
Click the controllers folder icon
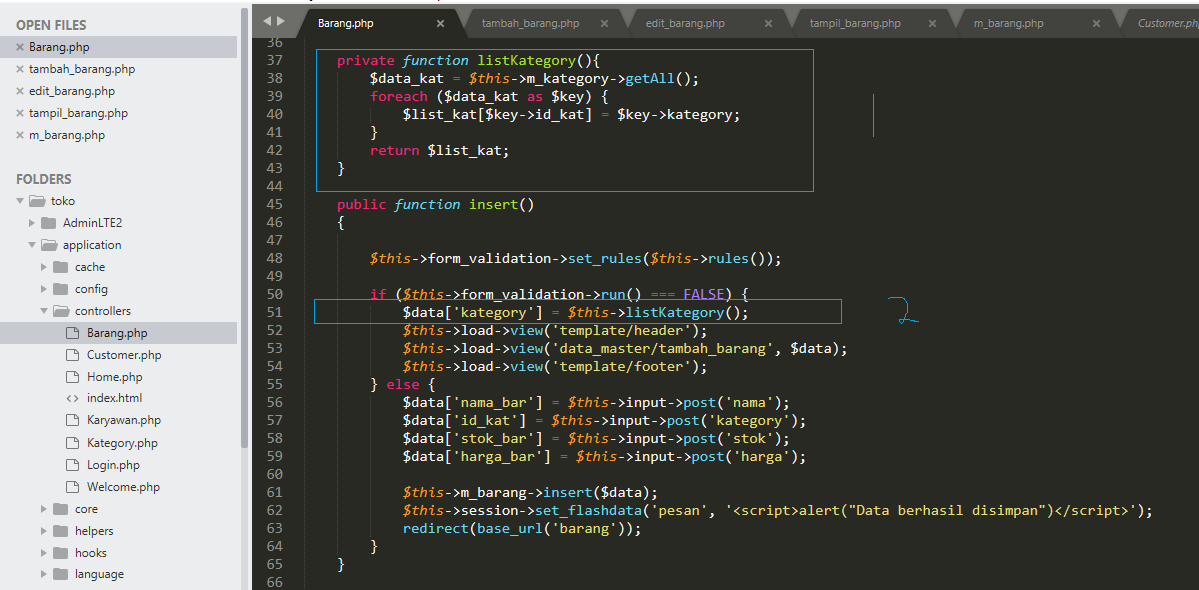coord(61,312)
